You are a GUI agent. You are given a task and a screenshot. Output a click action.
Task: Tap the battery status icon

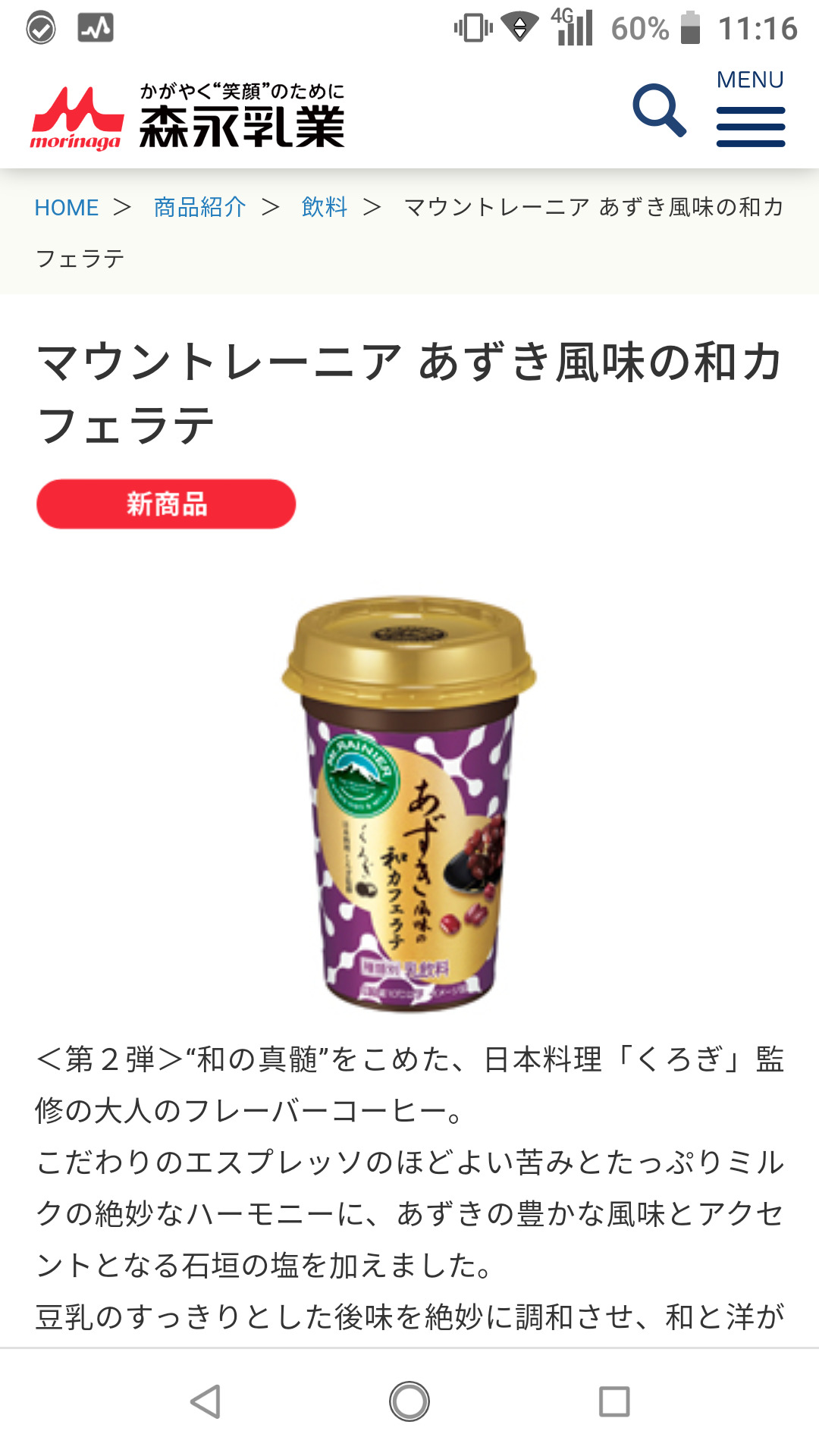pos(690,28)
